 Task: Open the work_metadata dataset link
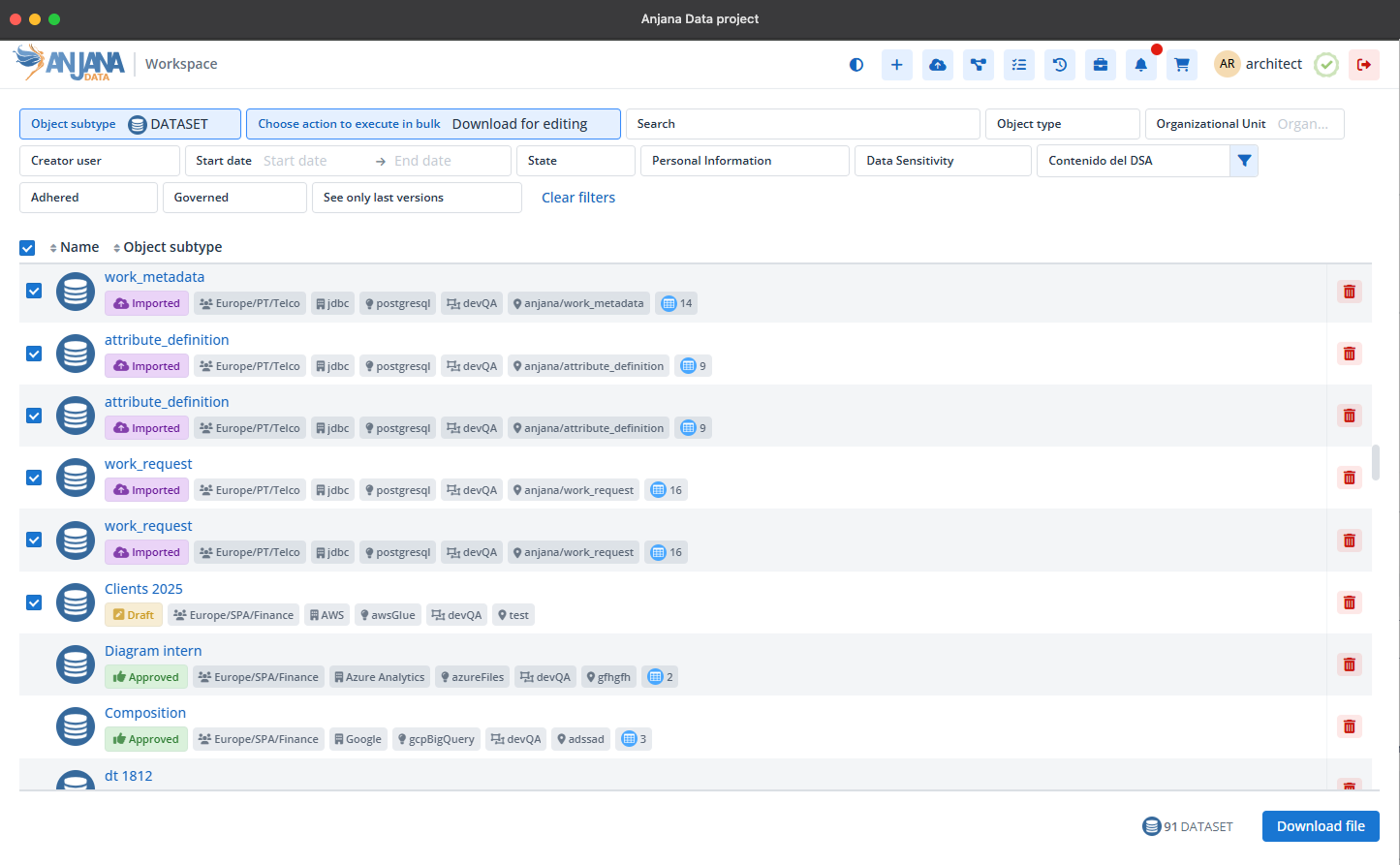tap(154, 277)
